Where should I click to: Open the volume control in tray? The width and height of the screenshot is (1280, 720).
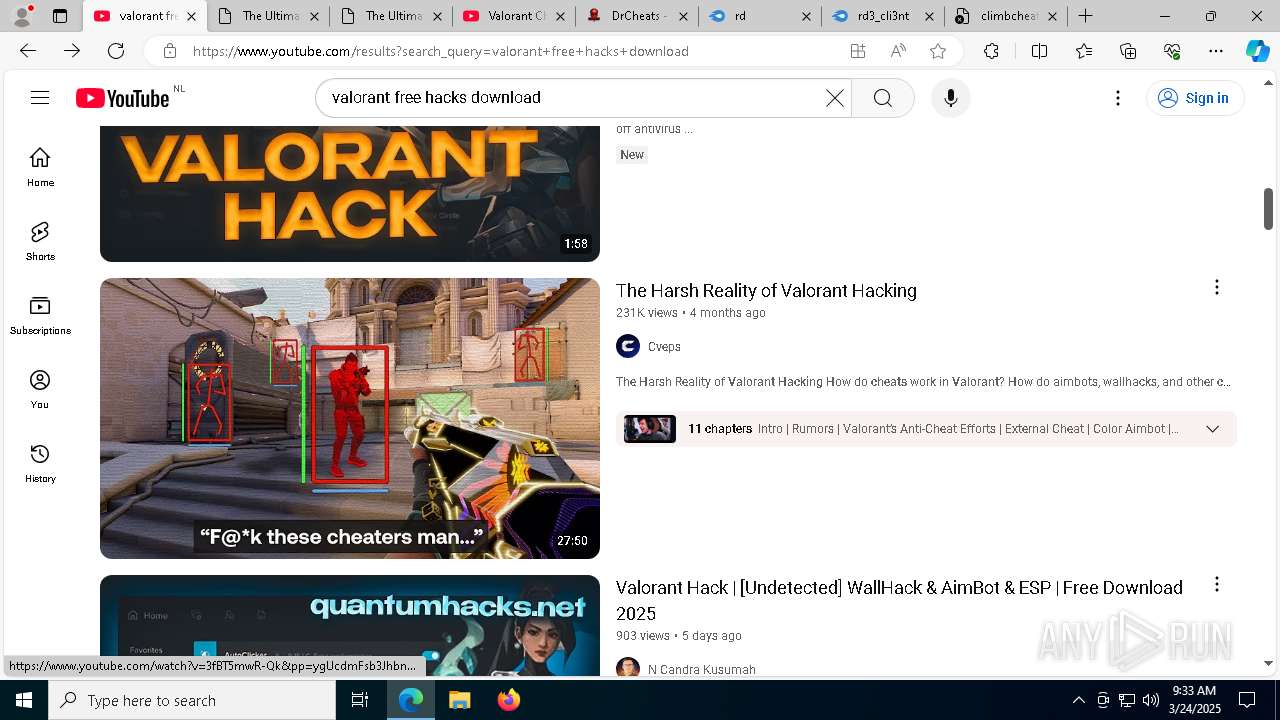coord(1150,700)
